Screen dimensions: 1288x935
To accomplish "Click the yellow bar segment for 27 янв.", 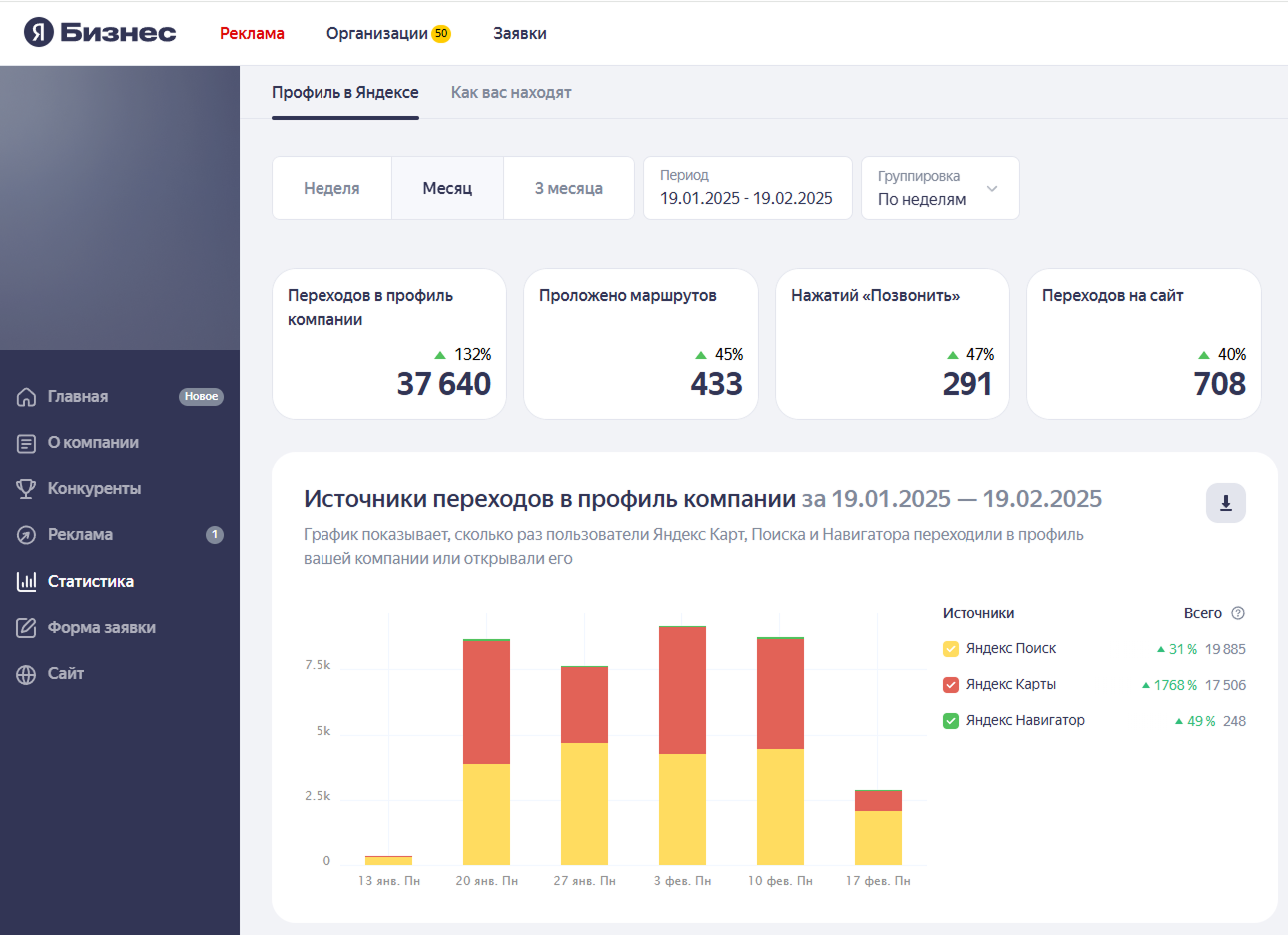I will (x=584, y=804).
